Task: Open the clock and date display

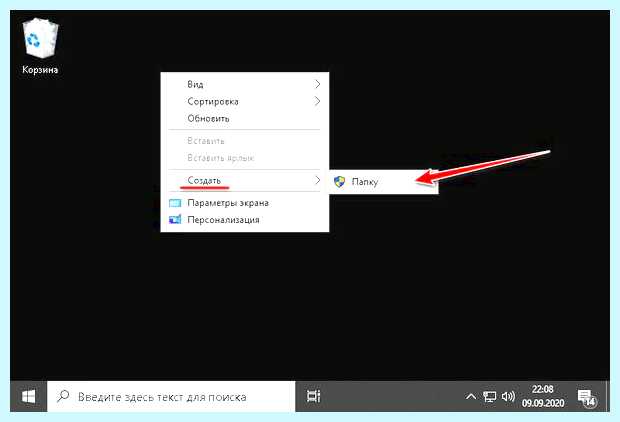Action: point(543,396)
